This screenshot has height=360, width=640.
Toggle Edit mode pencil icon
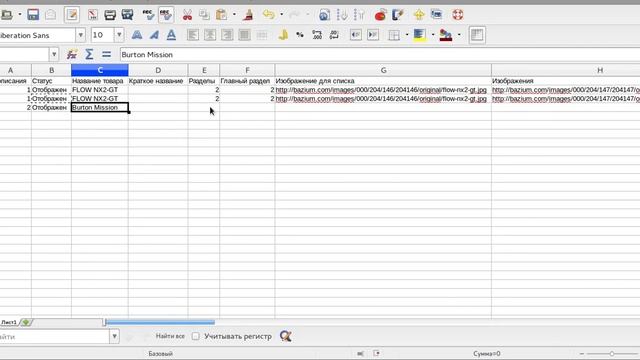point(72,15)
